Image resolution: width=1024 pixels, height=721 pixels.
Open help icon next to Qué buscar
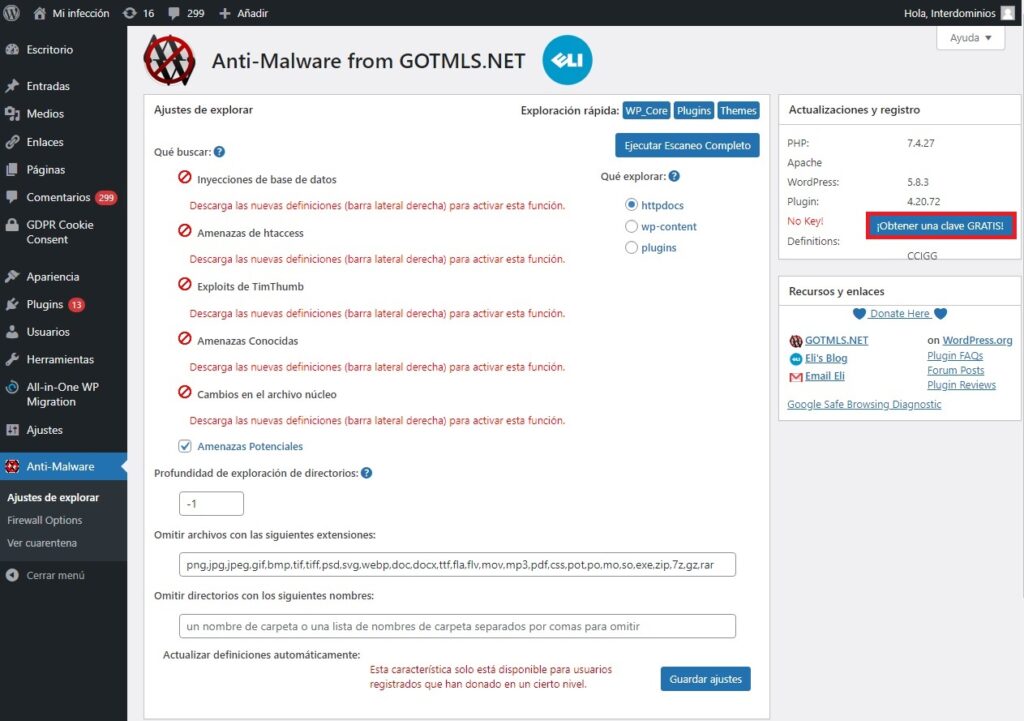coord(219,152)
